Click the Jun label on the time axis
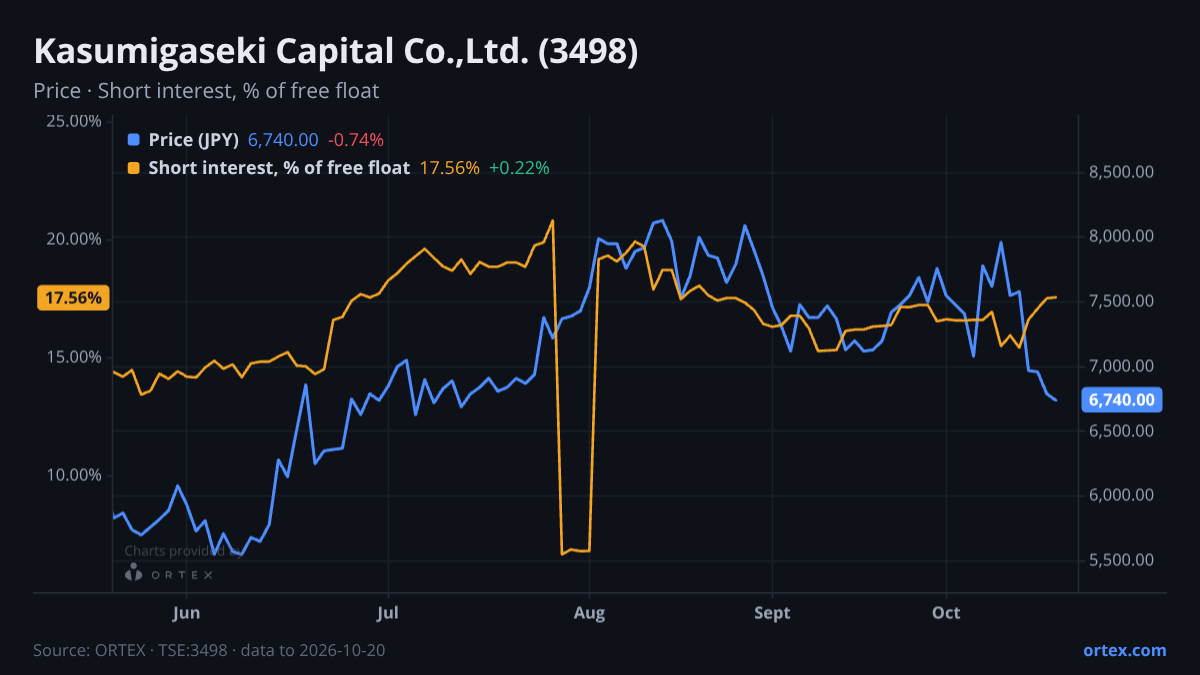The height and width of the screenshot is (675, 1200). point(186,612)
